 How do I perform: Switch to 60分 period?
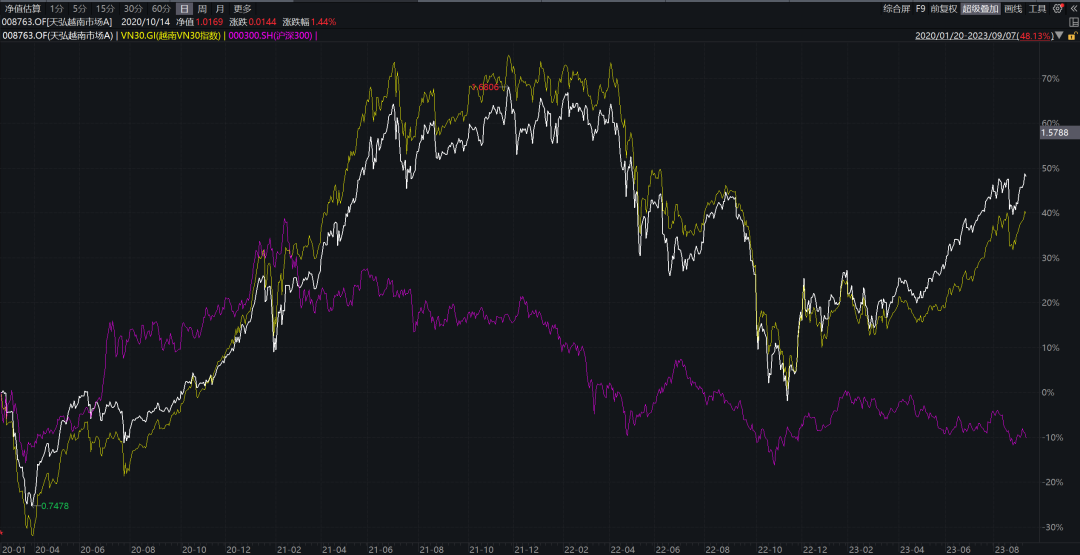click(x=161, y=9)
